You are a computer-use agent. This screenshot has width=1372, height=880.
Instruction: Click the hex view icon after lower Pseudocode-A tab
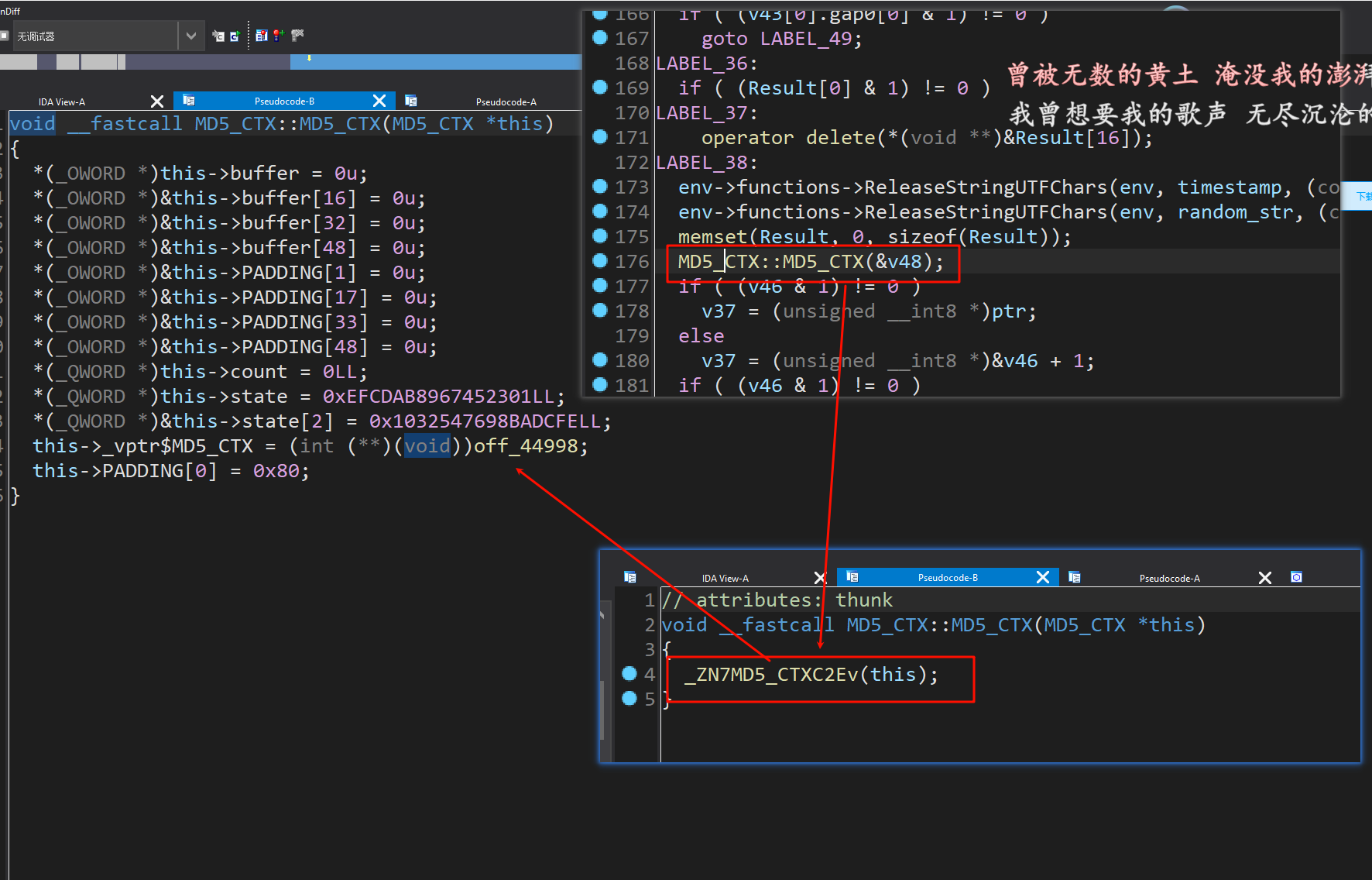[1296, 577]
